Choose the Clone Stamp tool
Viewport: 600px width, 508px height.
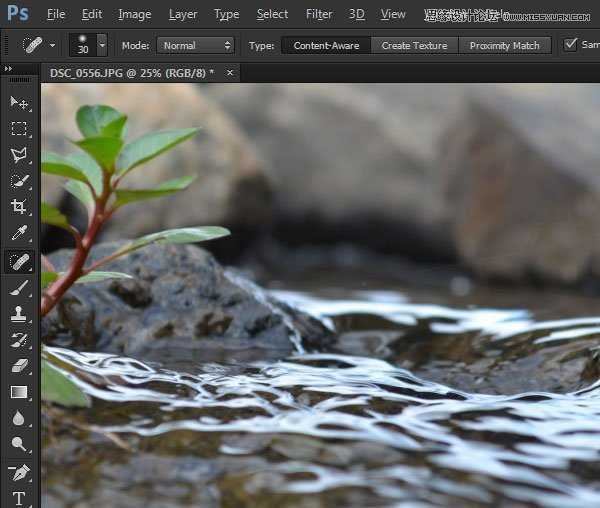[x=19, y=314]
